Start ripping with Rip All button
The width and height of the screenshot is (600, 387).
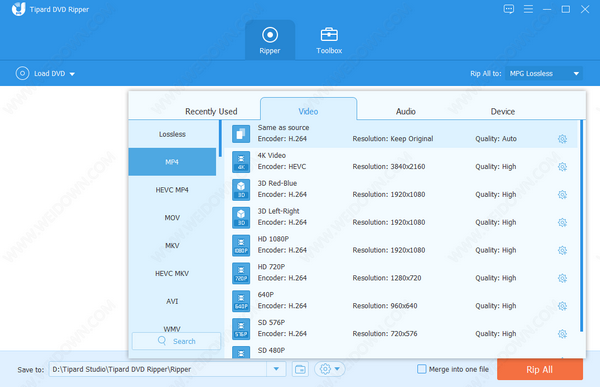coord(540,369)
